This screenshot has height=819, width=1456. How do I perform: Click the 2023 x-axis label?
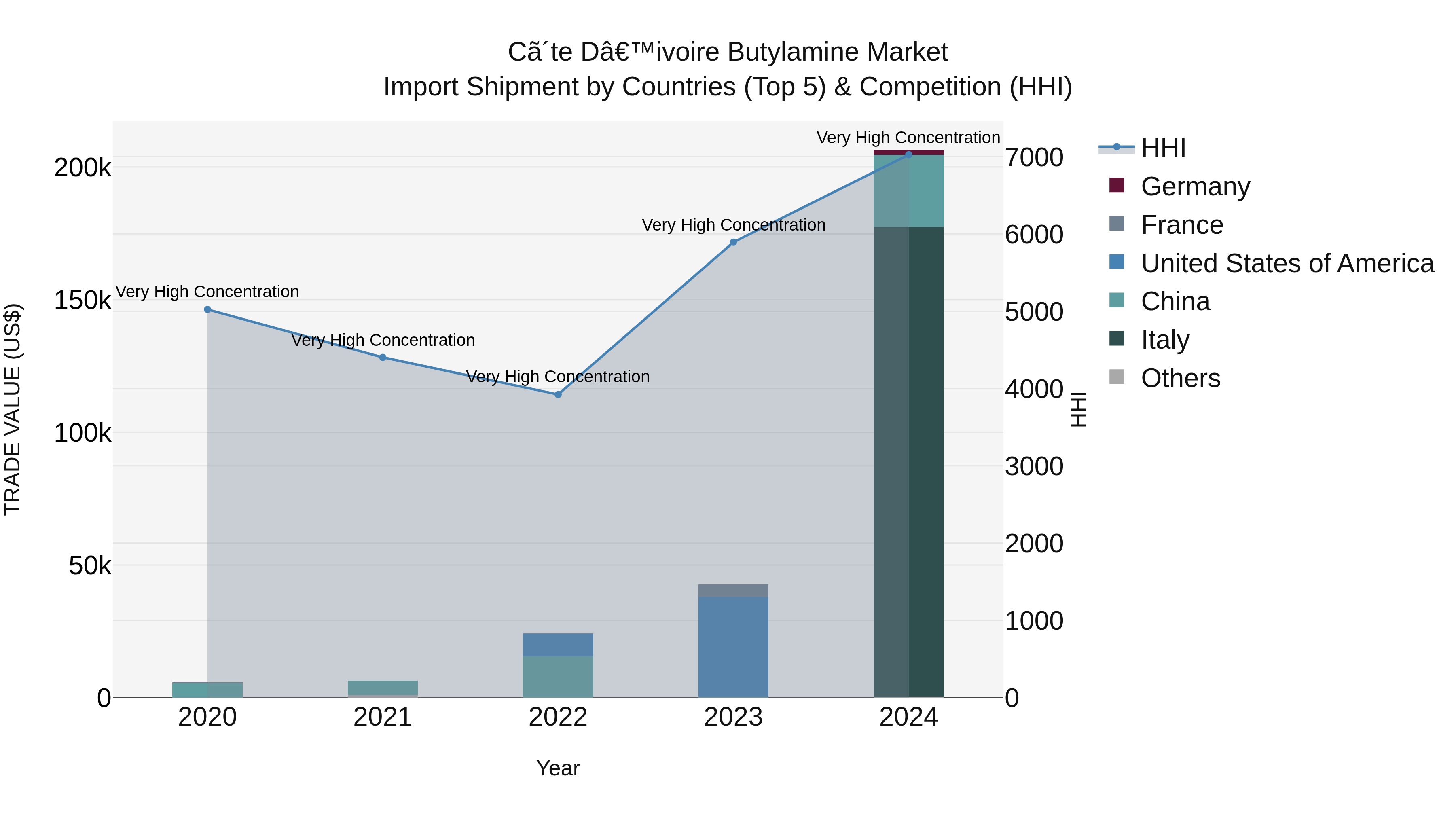coord(733,717)
